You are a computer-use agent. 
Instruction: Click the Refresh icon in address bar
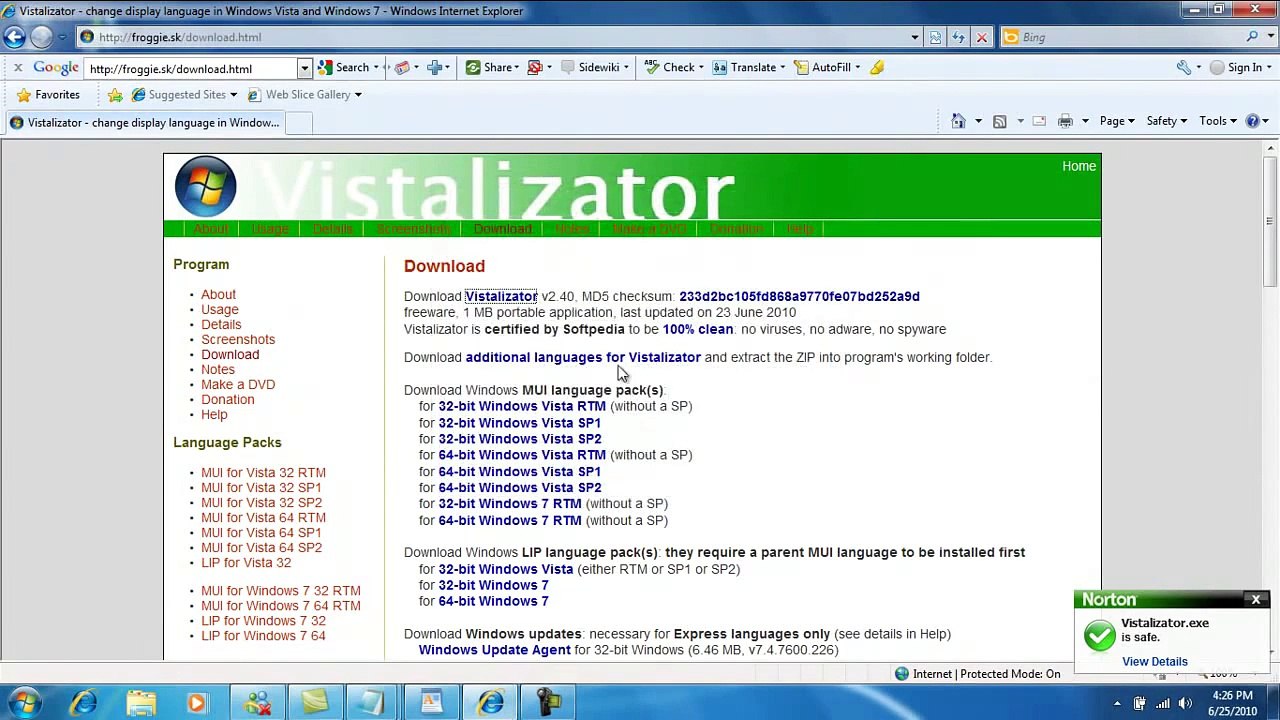pos(958,37)
